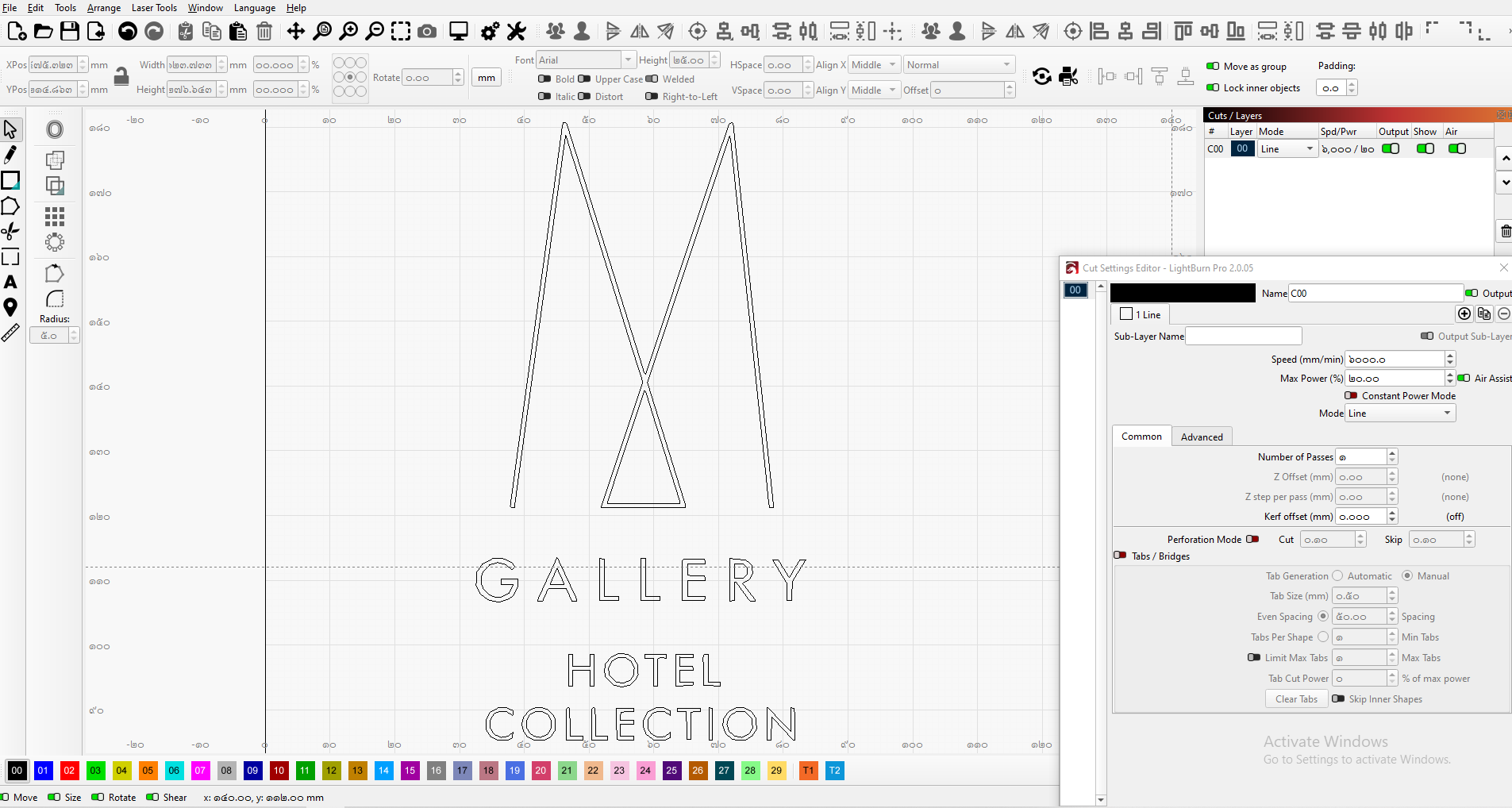Screen dimensions: 1512x808
Task: Select the Position Laser marker tool
Action: (x=10, y=307)
